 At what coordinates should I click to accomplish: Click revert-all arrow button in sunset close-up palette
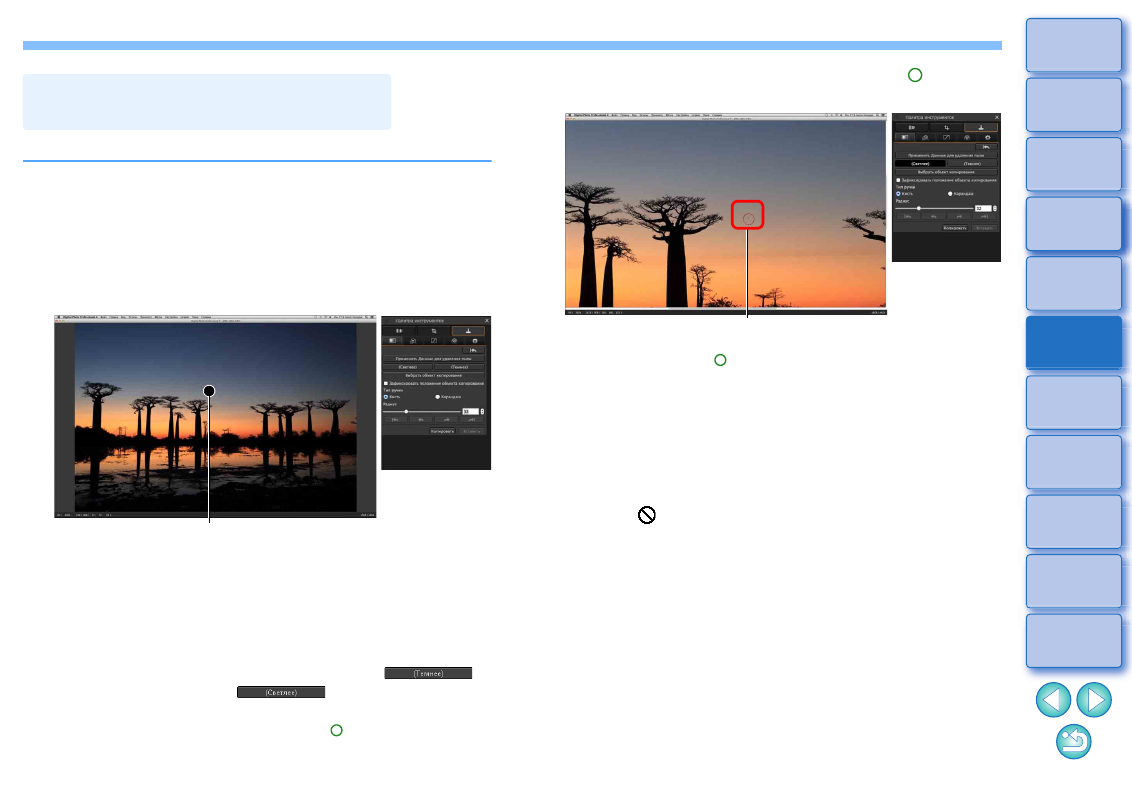click(x=986, y=147)
